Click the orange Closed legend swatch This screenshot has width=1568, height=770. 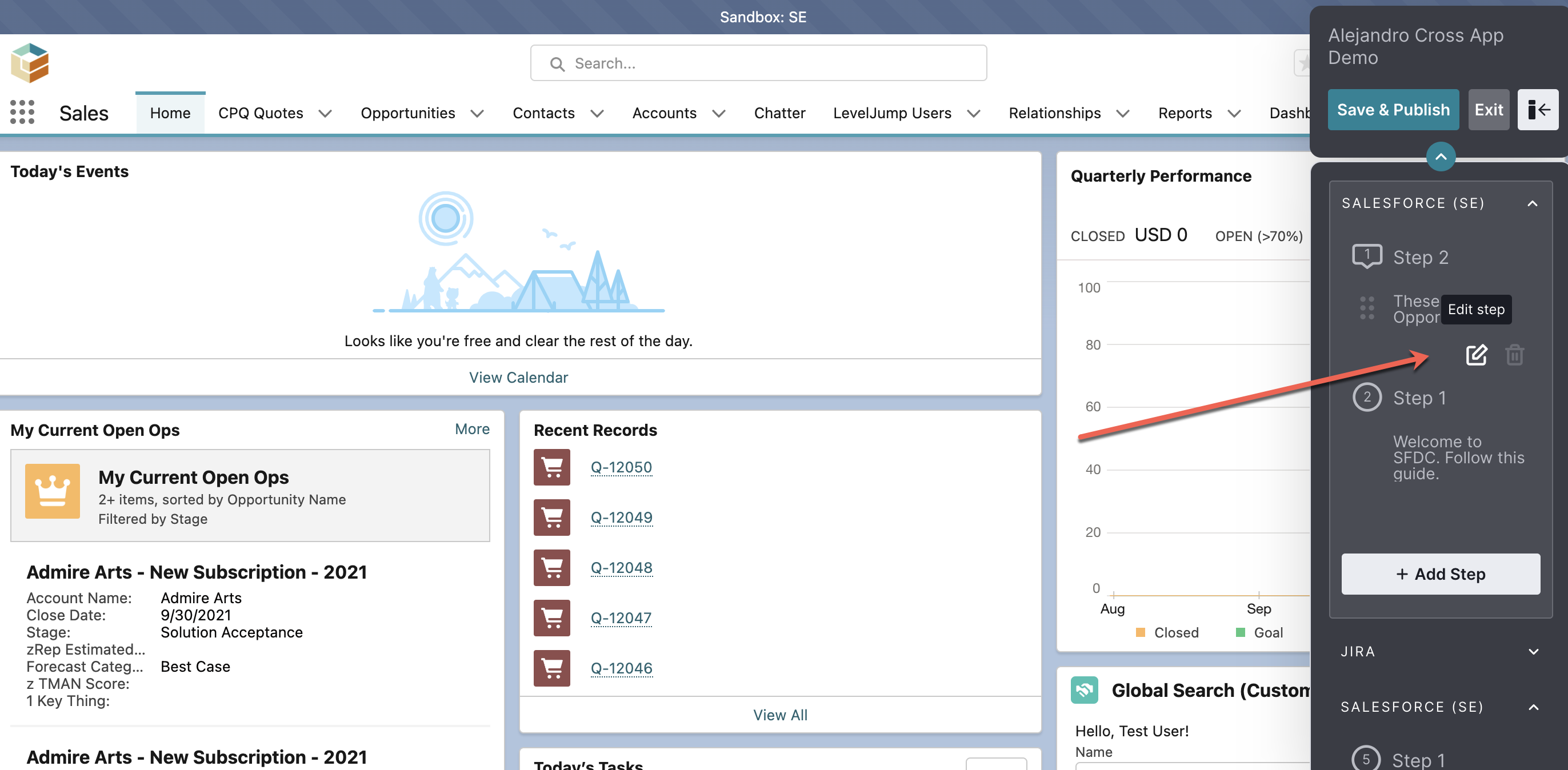[1140, 632]
